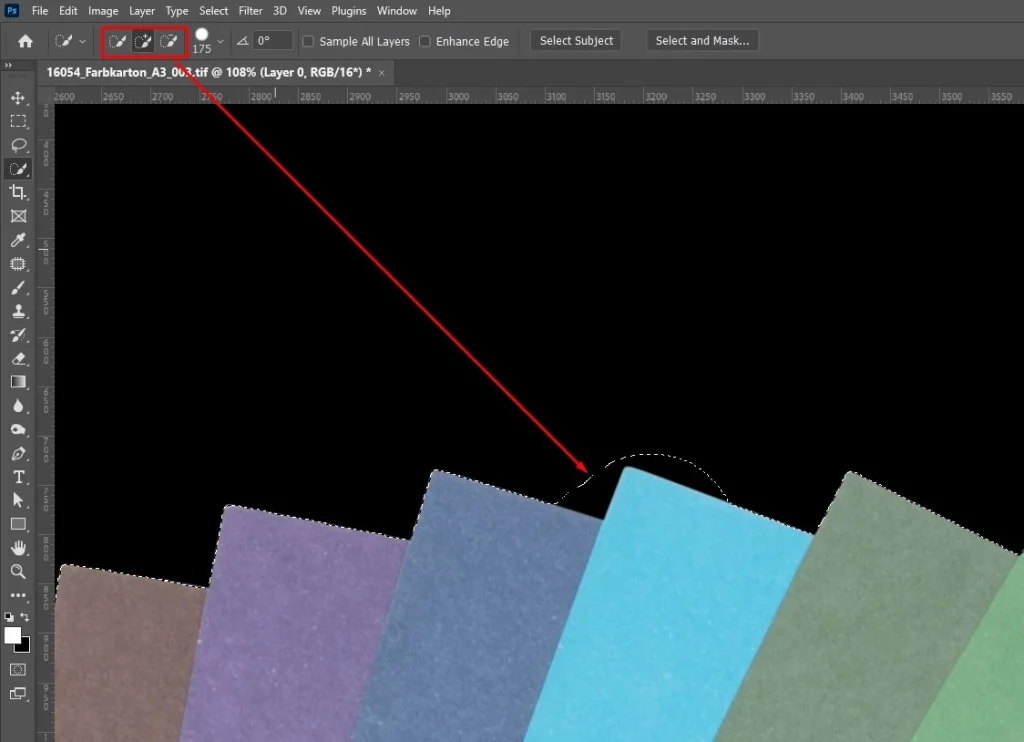The height and width of the screenshot is (742, 1024).
Task: Enable Sample All Layers checkbox
Action: pos(308,42)
